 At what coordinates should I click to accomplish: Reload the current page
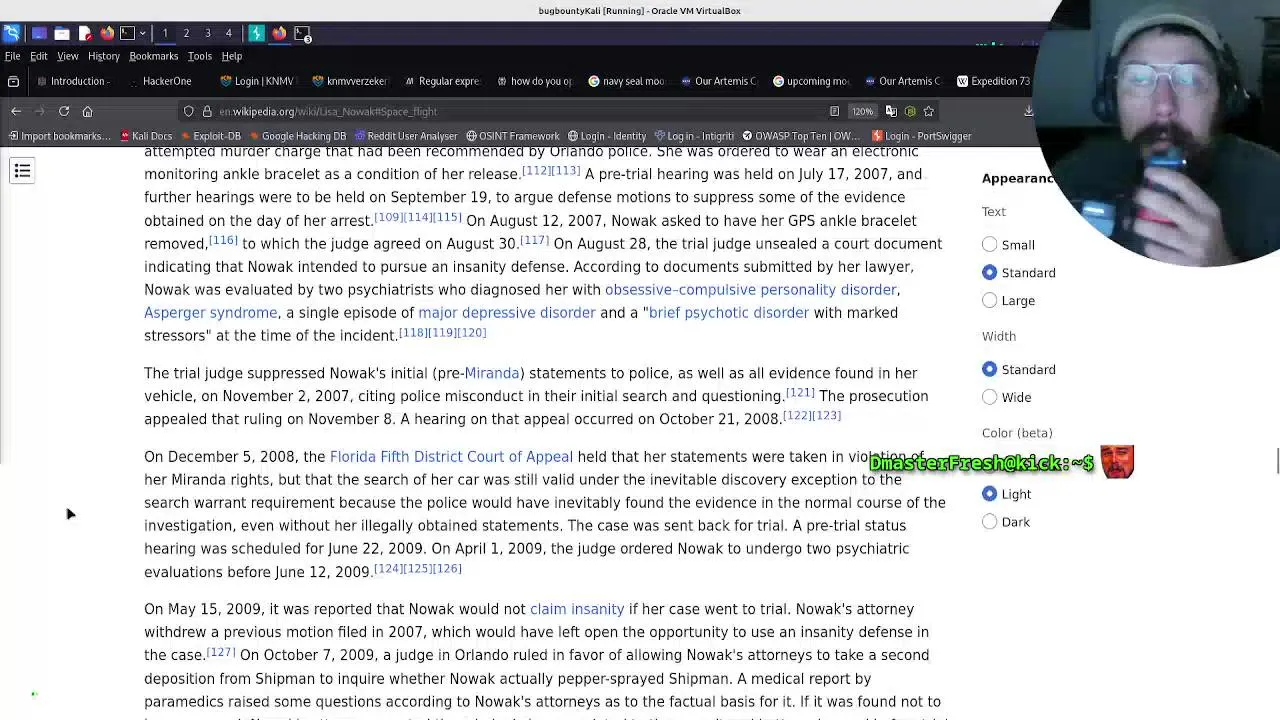[x=64, y=111]
